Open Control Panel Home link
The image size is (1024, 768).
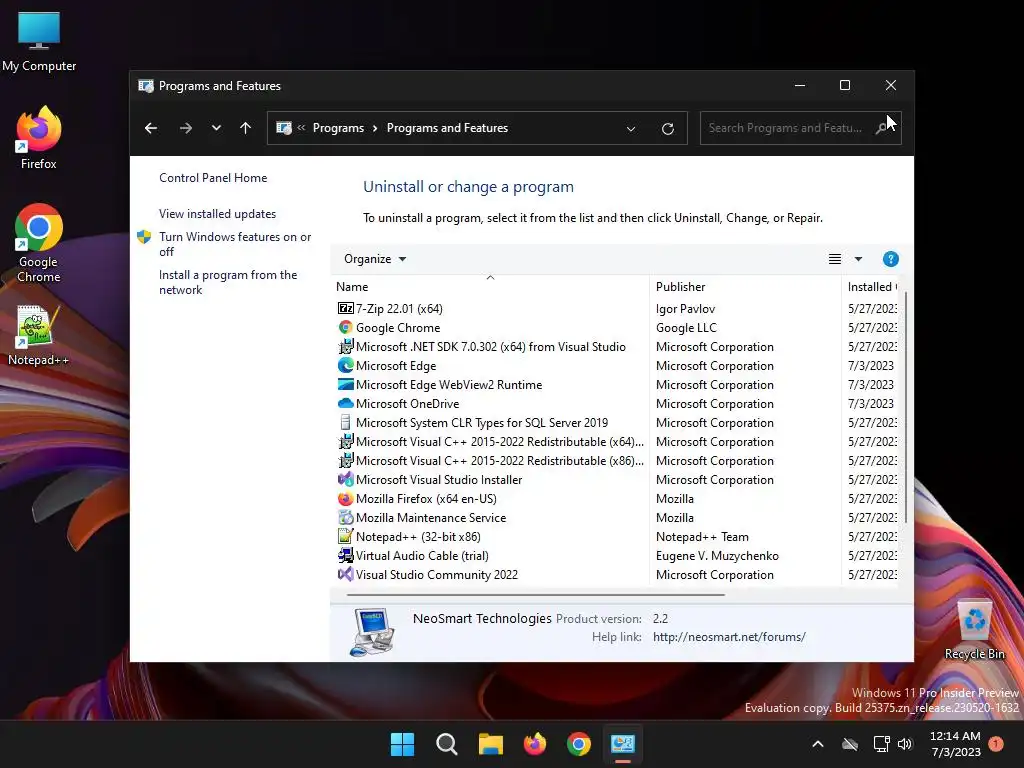(213, 178)
